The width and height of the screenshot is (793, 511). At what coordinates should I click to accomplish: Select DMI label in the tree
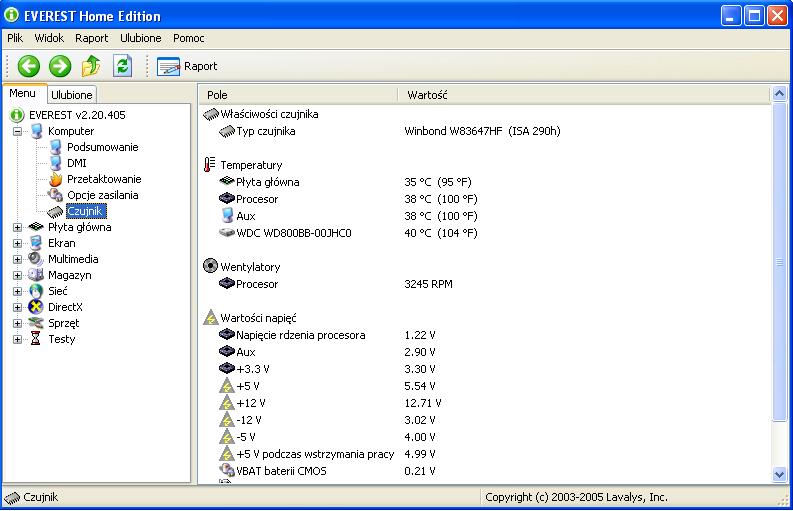[x=77, y=163]
